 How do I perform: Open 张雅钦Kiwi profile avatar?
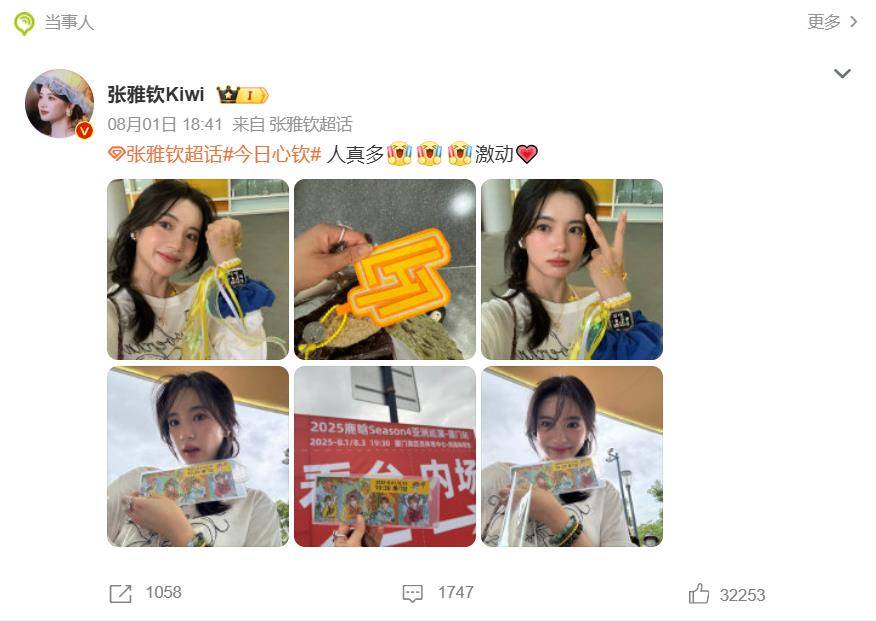tap(59, 103)
